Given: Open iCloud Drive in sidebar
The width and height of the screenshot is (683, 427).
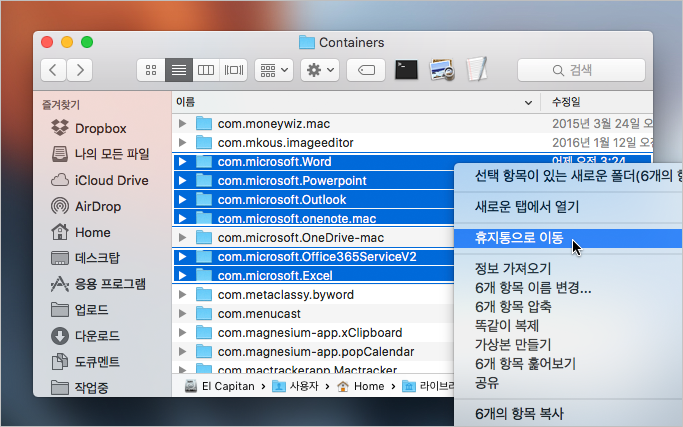Looking at the screenshot, I should 100,180.
